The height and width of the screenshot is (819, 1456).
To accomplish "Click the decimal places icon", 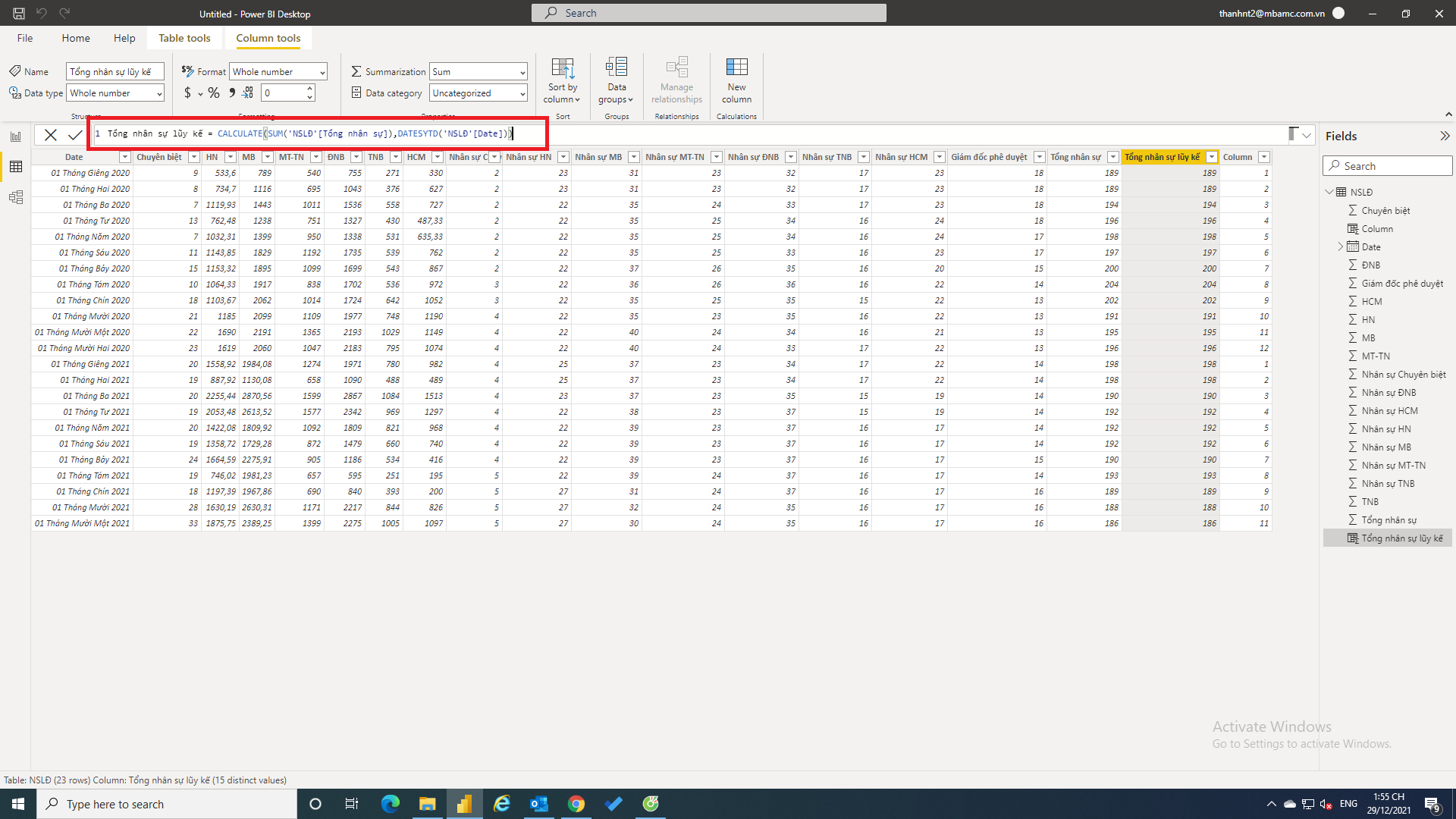I will coord(248,93).
